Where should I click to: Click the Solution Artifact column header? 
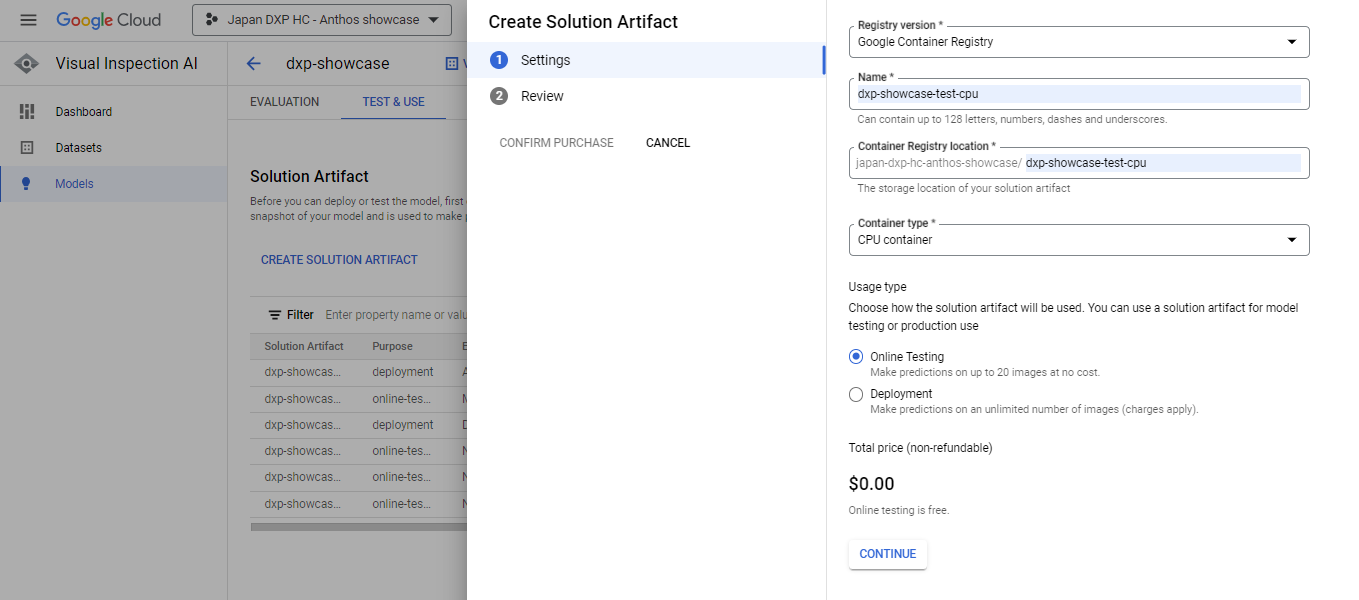tap(304, 346)
